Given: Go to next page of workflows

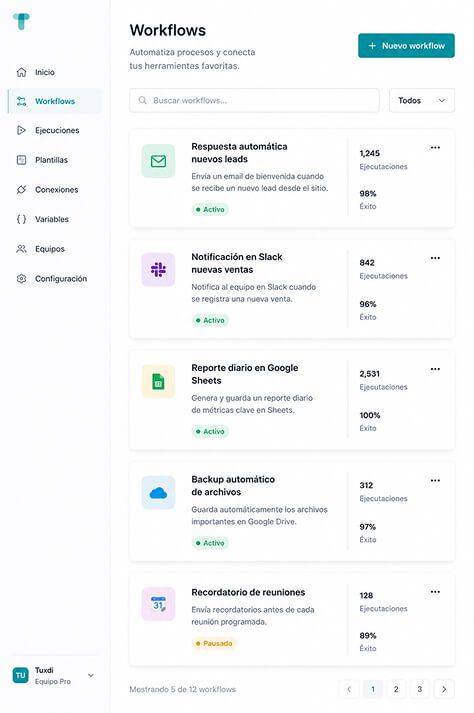Looking at the screenshot, I should click(444, 689).
